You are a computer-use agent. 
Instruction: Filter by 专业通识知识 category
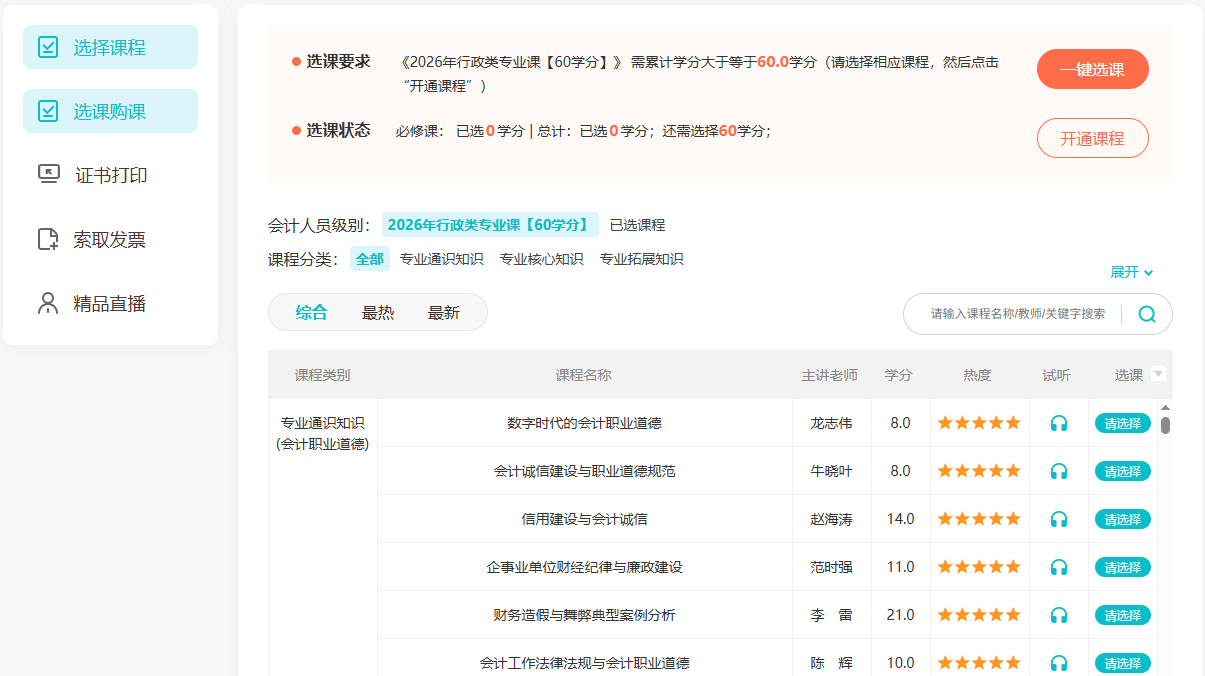click(x=441, y=259)
